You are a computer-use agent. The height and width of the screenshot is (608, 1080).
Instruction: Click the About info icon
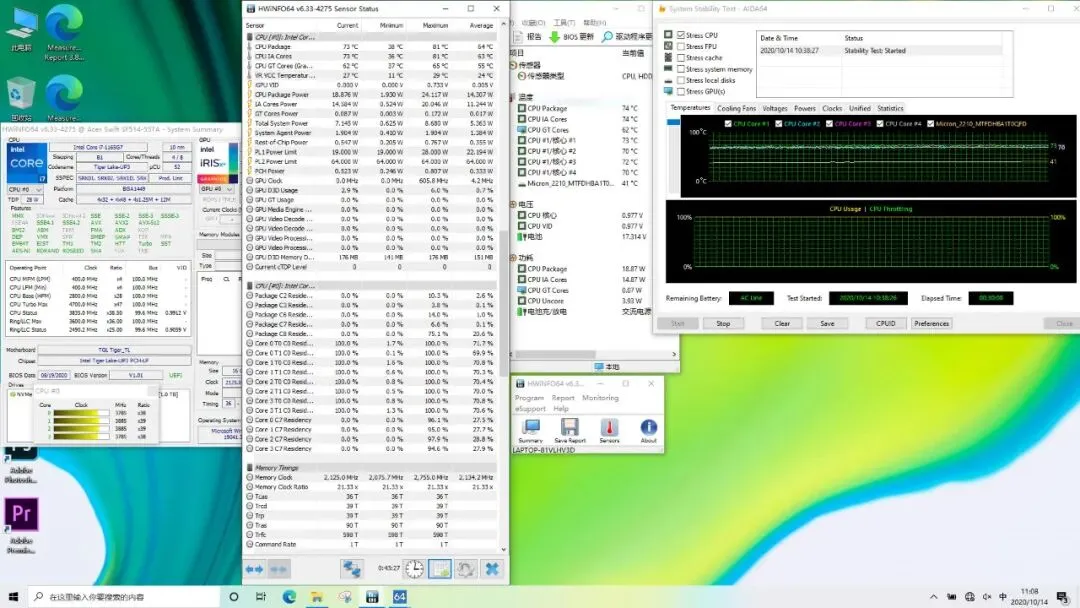[x=649, y=428]
